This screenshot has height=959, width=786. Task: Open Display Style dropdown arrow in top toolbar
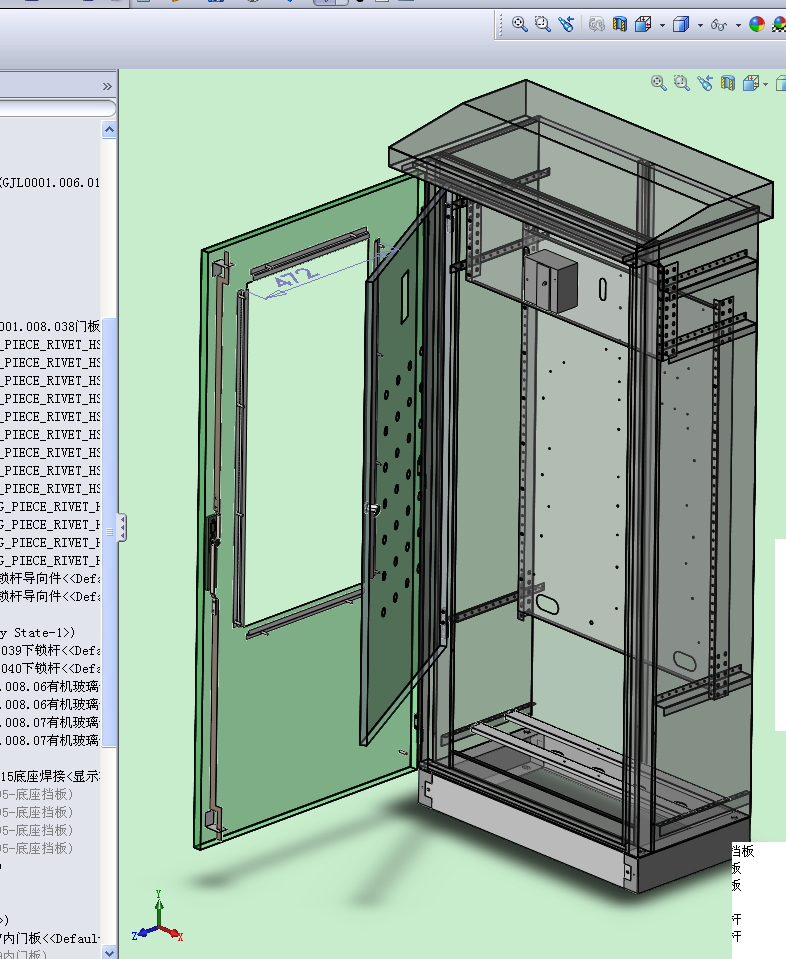tap(700, 25)
